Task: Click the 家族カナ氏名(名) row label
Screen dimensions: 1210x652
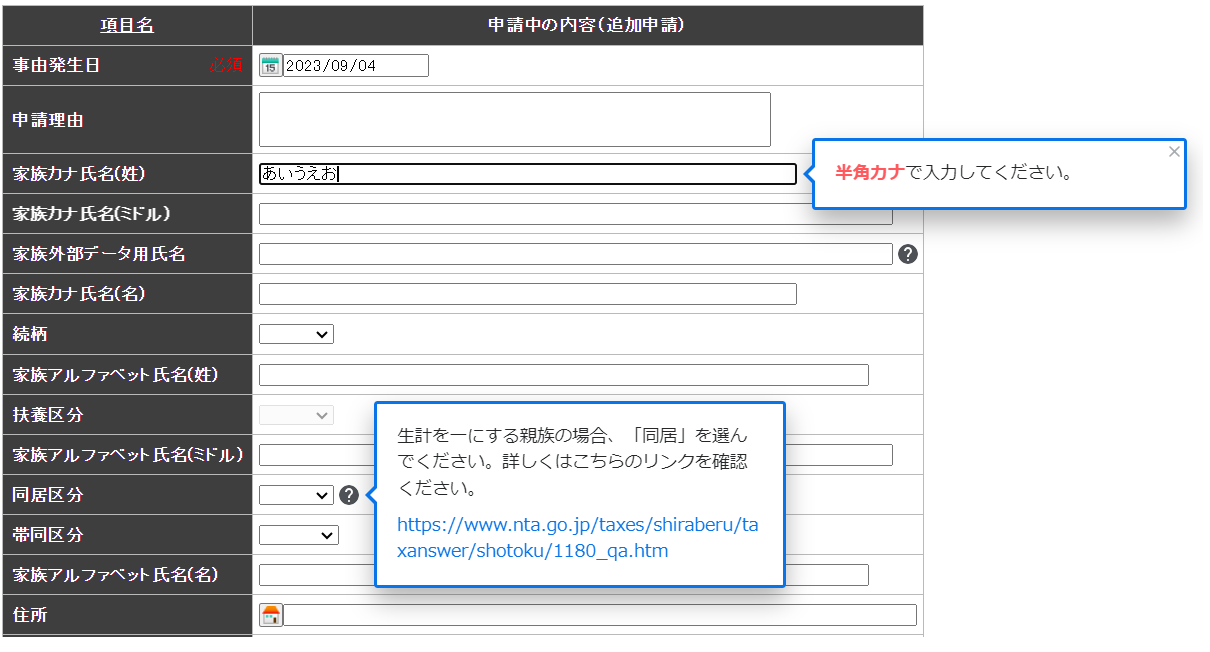Action: tap(79, 294)
